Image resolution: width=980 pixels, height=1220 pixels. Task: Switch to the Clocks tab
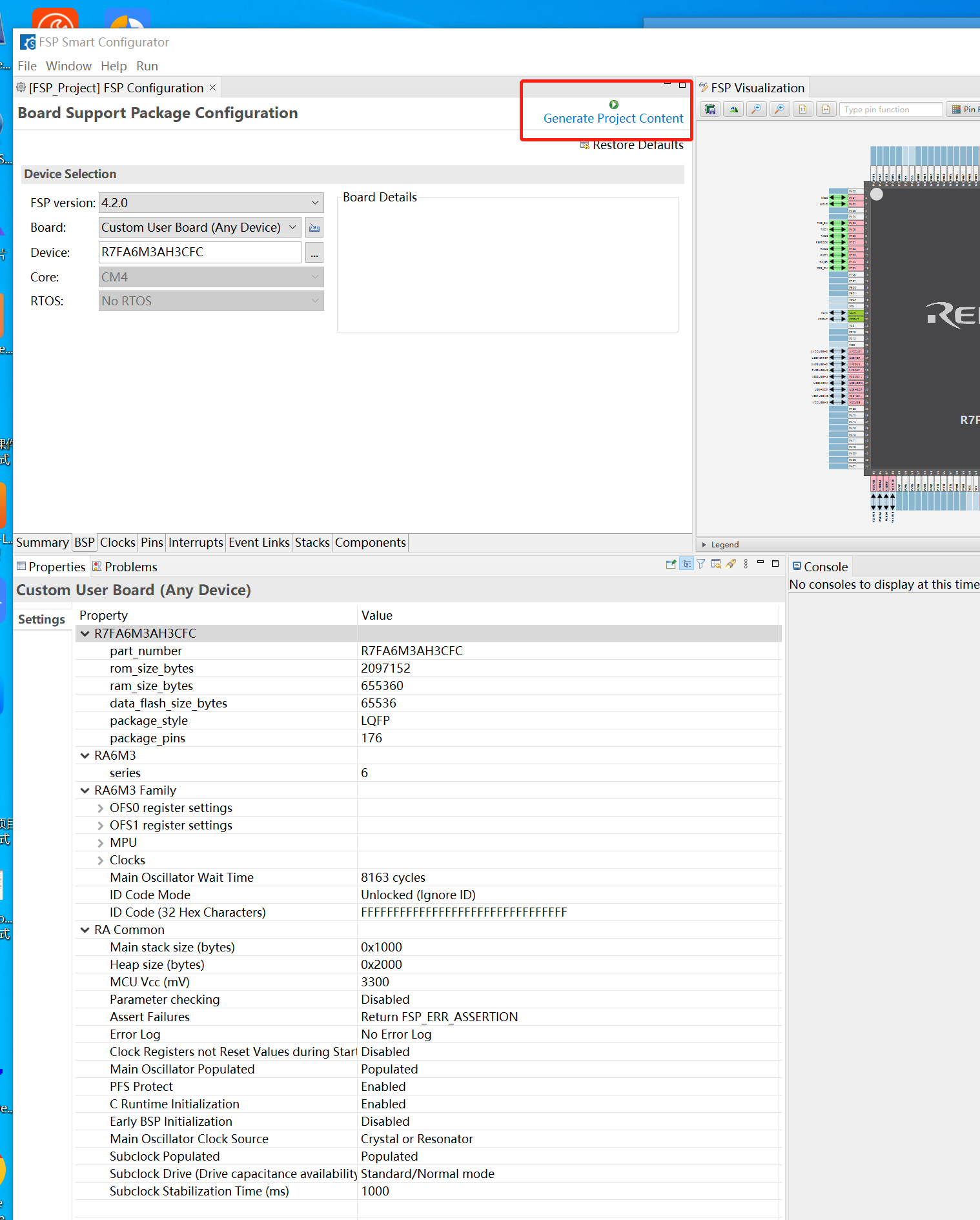tap(117, 542)
